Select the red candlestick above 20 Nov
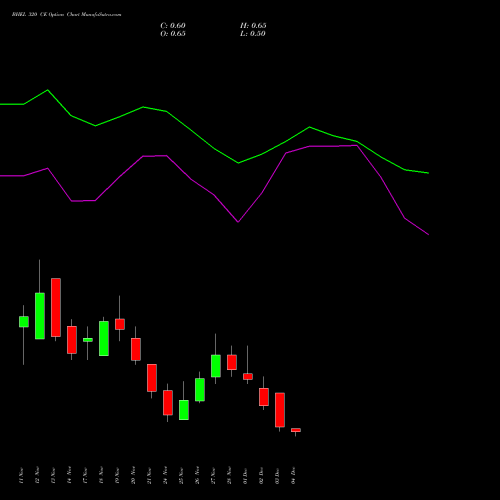Image resolution: width=500 pixels, height=500 pixels. pyautogui.click(x=136, y=349)
